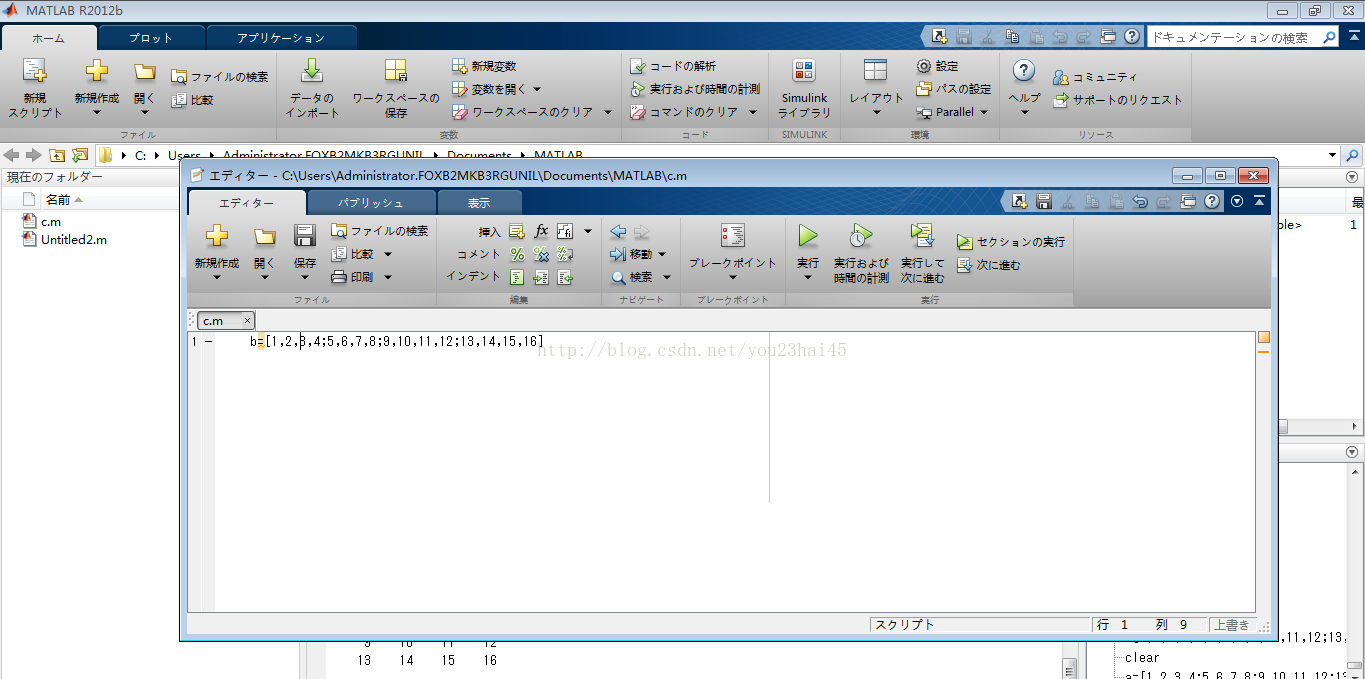
Task: Expand Clear Commands (コマンドのクリア) dropdown
Action: pyautogui.click(x=753, y=112)
